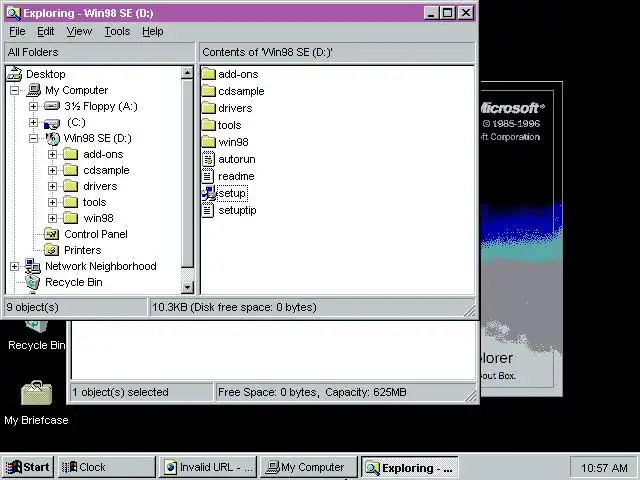This screenshot has height=480, width=640.
Task: Open the View menu
Action: (x=79, y=31)
